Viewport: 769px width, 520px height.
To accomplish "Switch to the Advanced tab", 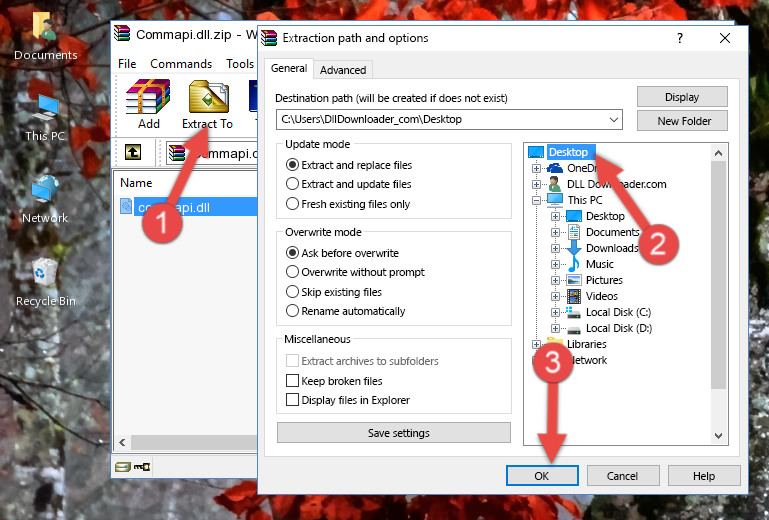I will pos(343,70).
